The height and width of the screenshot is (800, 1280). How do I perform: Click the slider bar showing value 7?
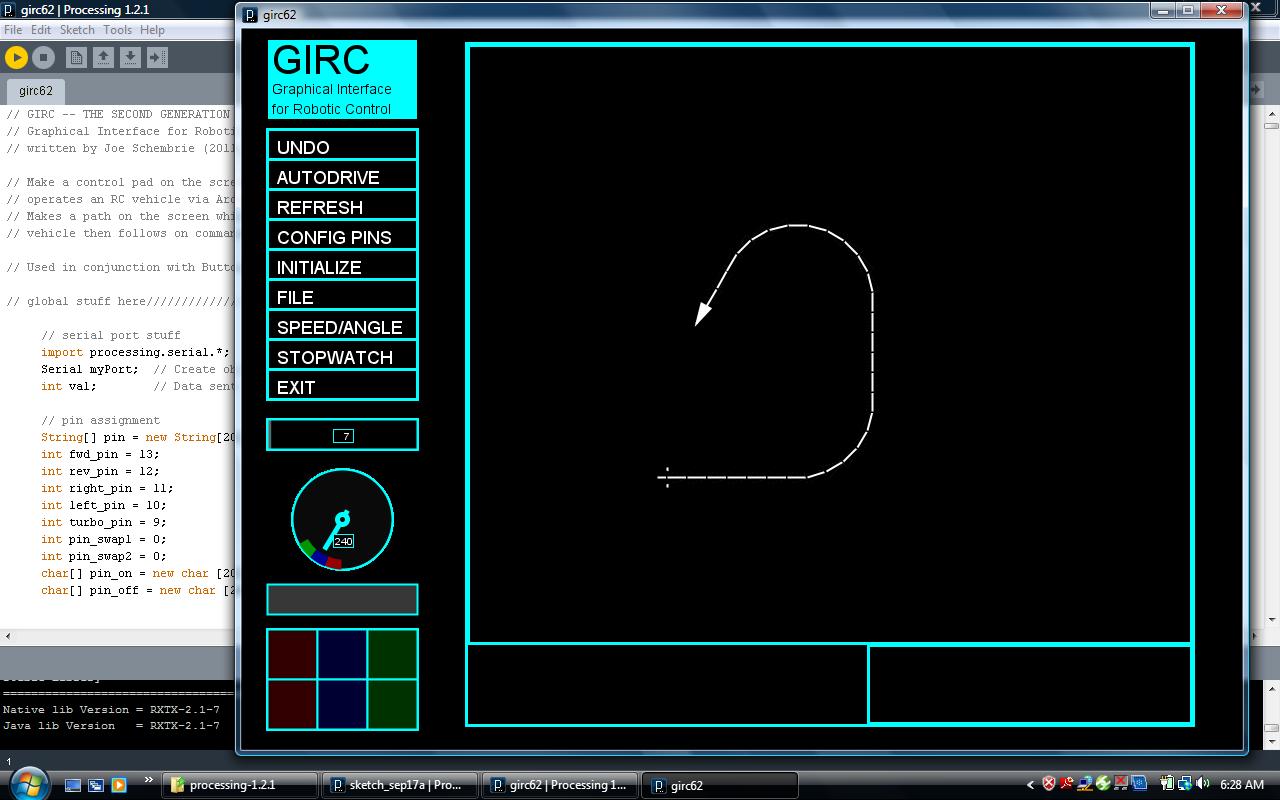click(342, 435)
